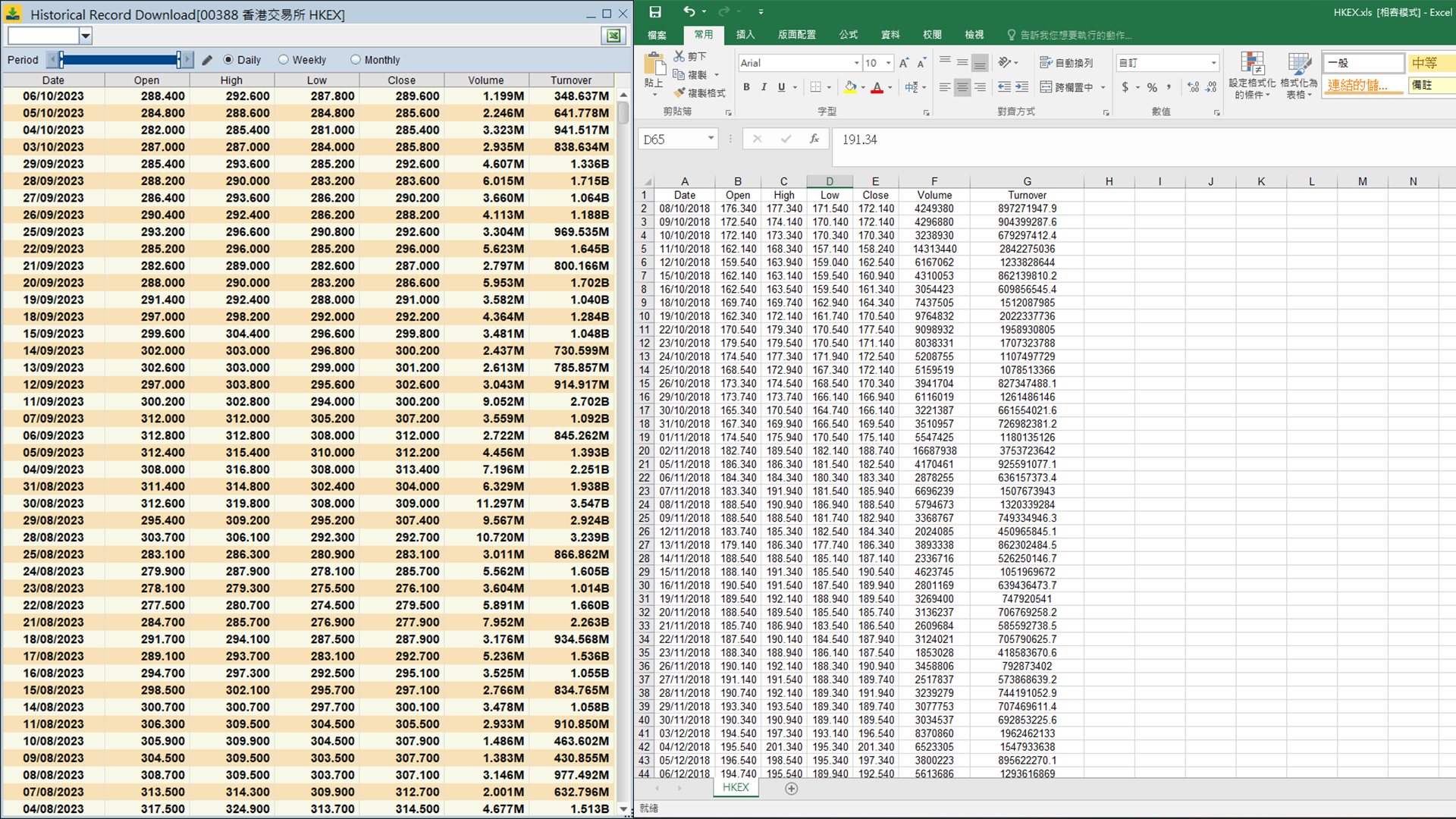This screenshot has height=819, width=1456.
Task: Expand the stock code combo box arrow
Action: 86,36
